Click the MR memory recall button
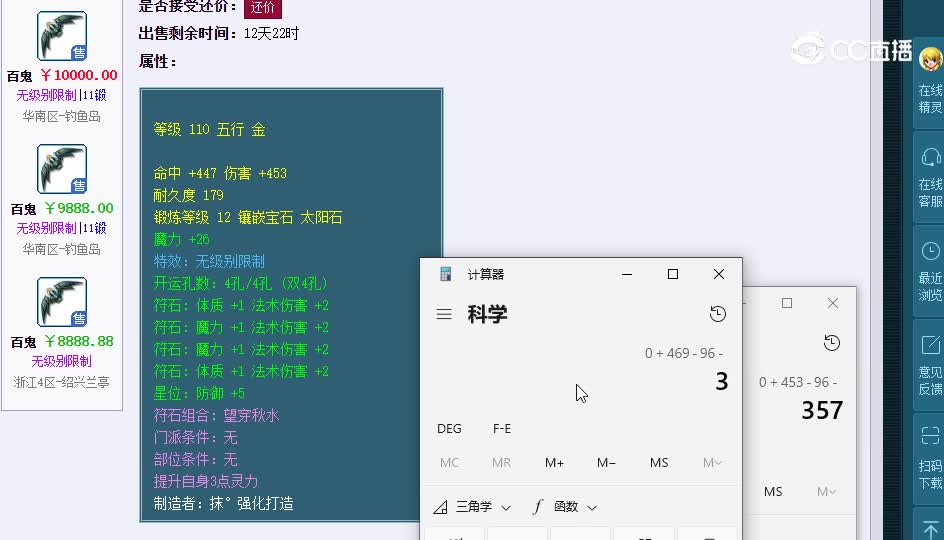Viewport: 944px width, 540px height. pos(501,462)
